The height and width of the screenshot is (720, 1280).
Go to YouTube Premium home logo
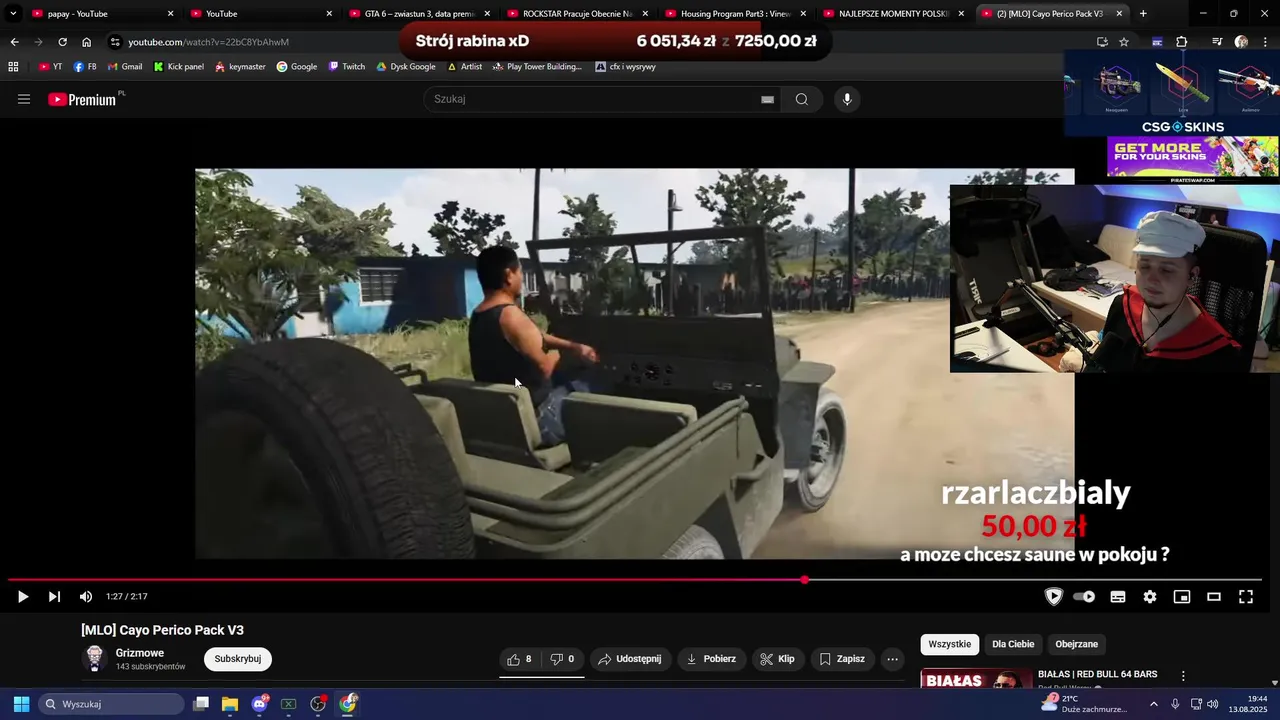(x=83, y=99)
